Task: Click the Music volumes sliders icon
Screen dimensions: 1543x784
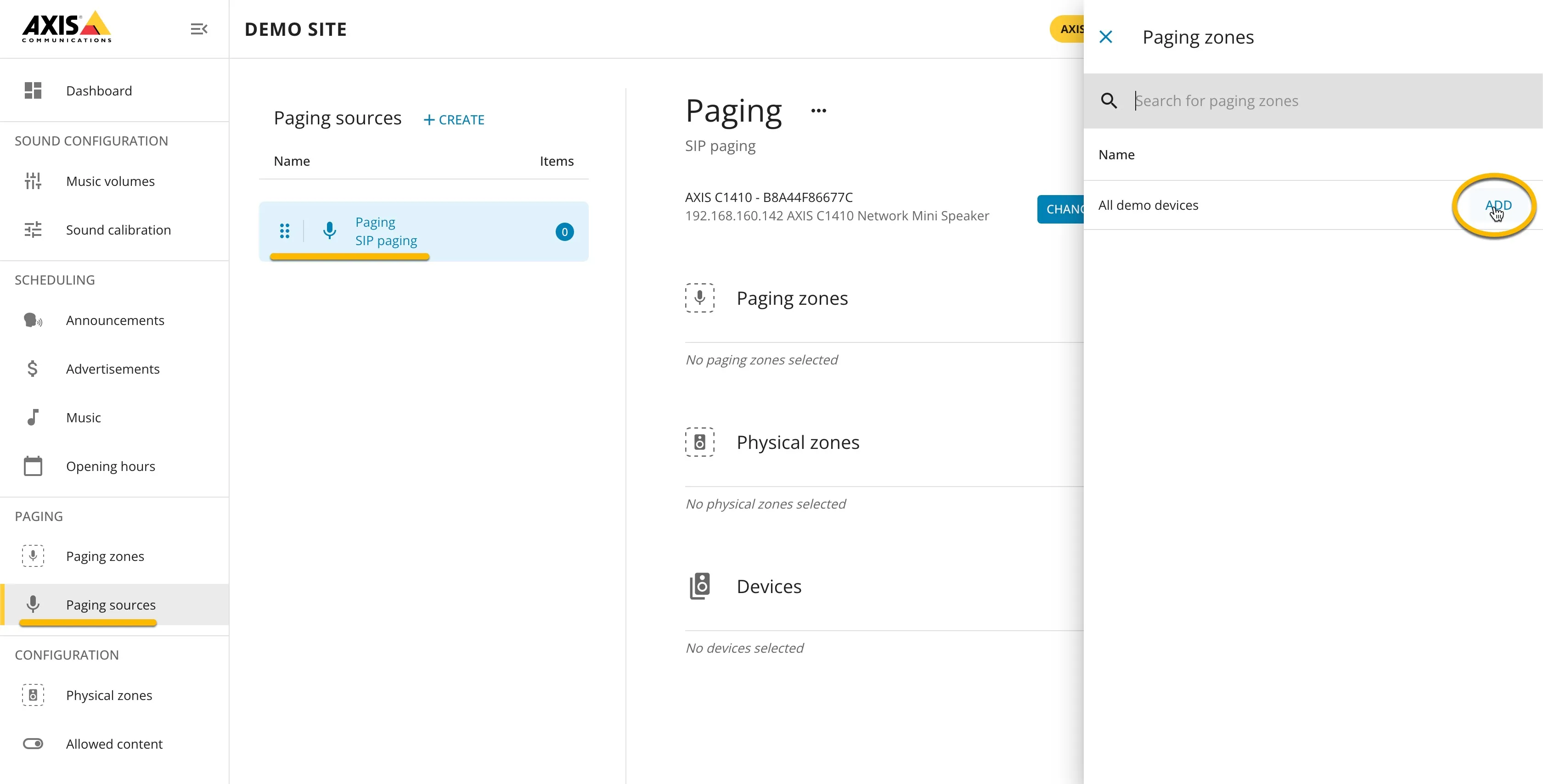Action: point(33,181)
